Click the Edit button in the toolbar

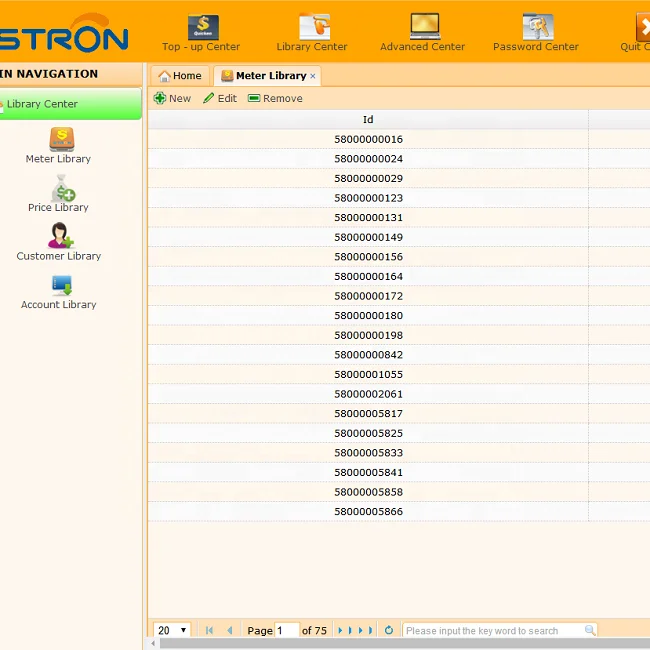click(220, 98)
